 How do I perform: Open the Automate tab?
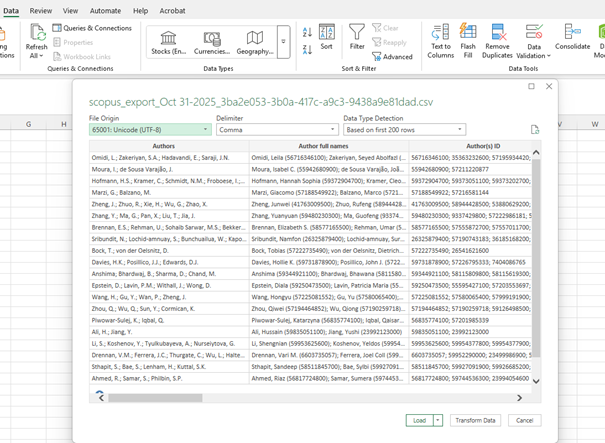click(x=105, y=10)
